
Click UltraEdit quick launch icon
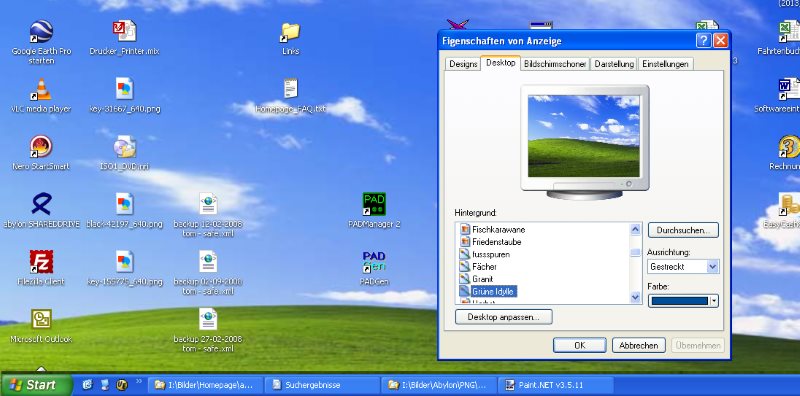click(x=121, y=385)
